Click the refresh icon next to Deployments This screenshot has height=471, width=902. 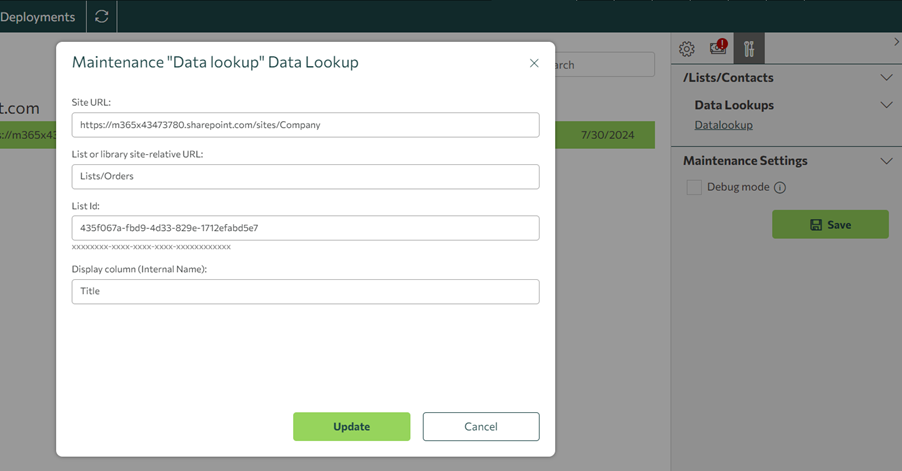pyautogui.click(x=102, y=17)
